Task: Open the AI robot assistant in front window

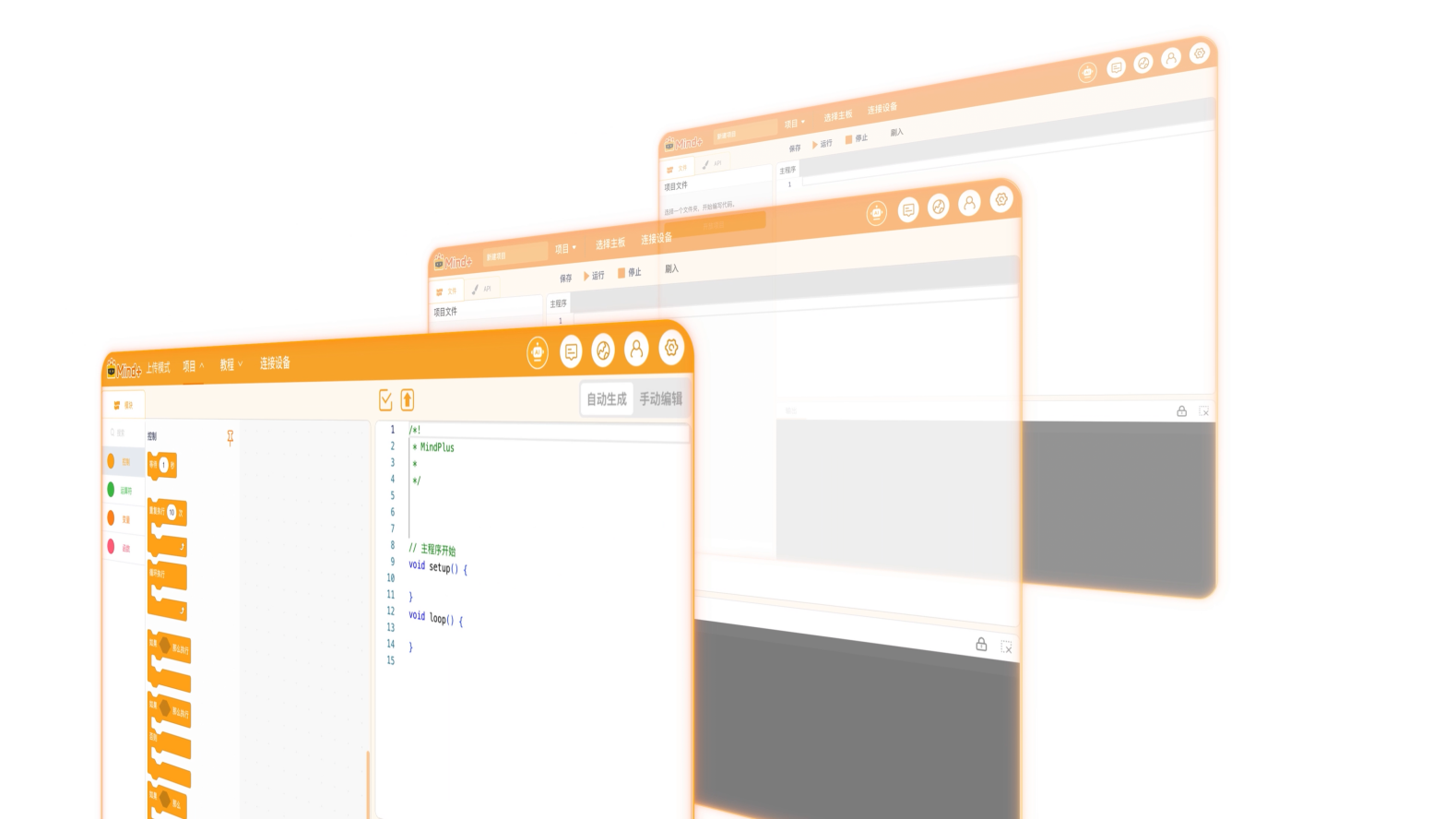Action: [x=538, y=352]
